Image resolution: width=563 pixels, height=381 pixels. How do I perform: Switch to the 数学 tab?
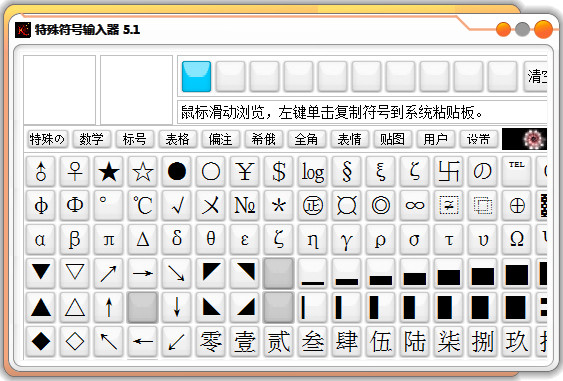[x=91, y=139]
